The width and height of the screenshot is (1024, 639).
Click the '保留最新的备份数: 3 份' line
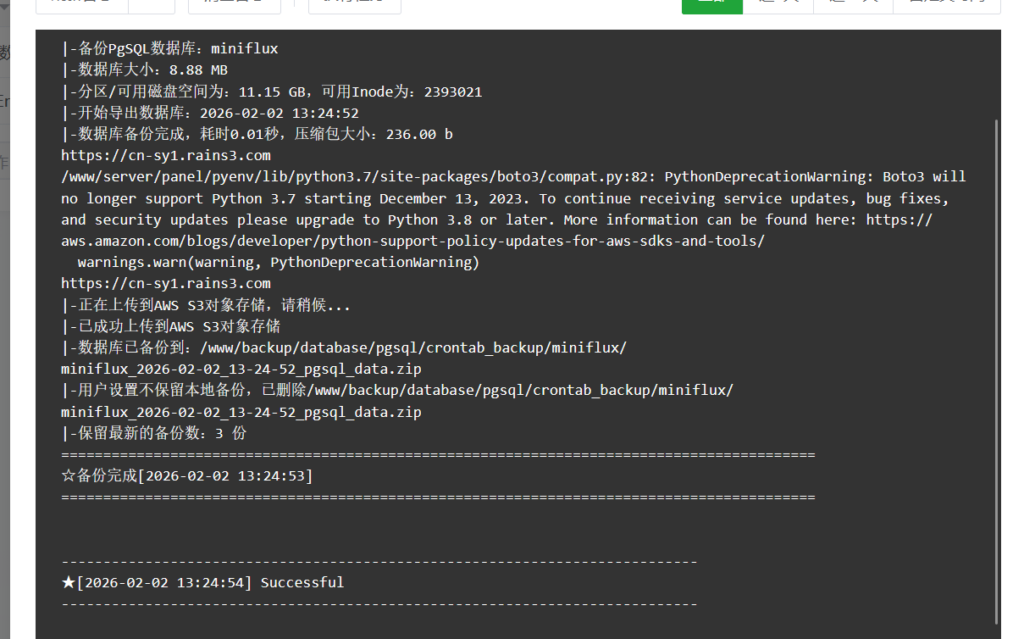154,433
